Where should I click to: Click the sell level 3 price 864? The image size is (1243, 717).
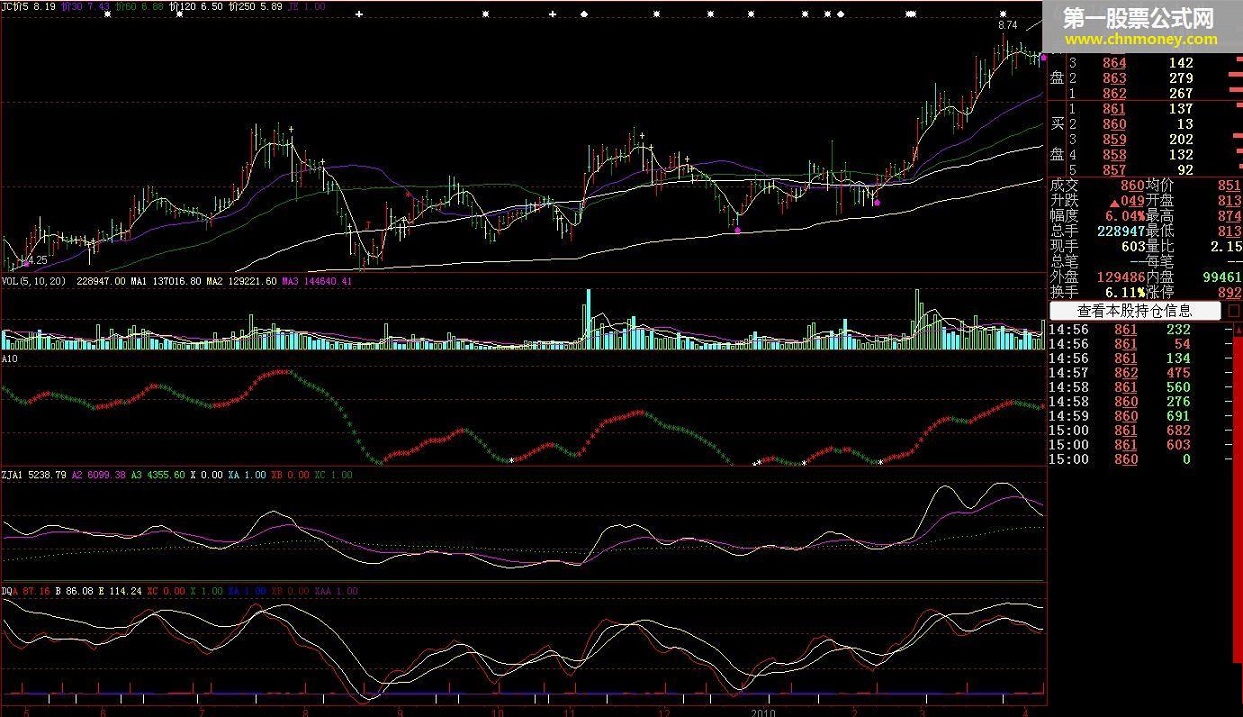tap(1114, 63)
